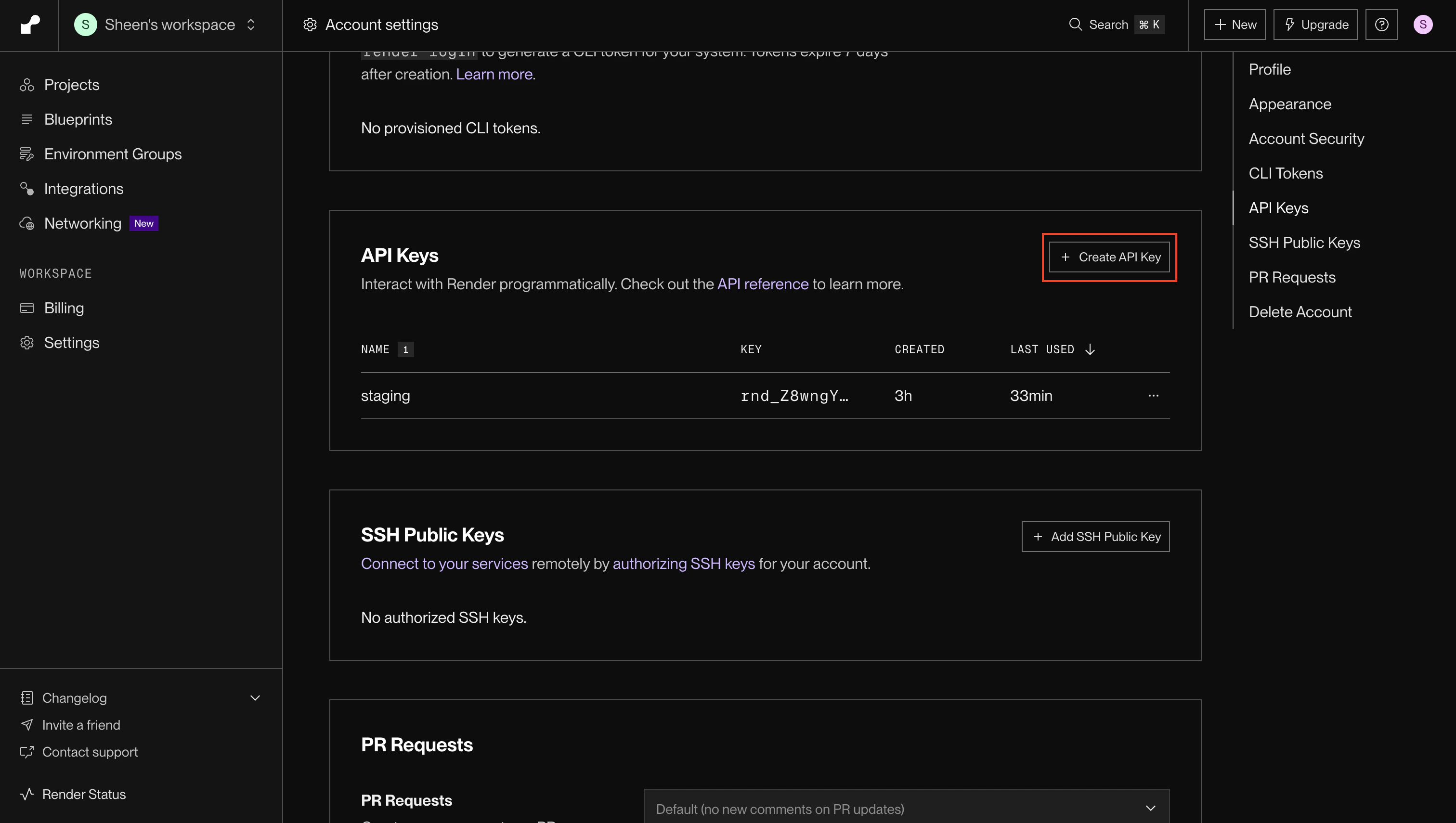Click the Render logo home icon
Image resolution: width=1456 pixels, height=823 pixels.
click(x=30, y=25)
